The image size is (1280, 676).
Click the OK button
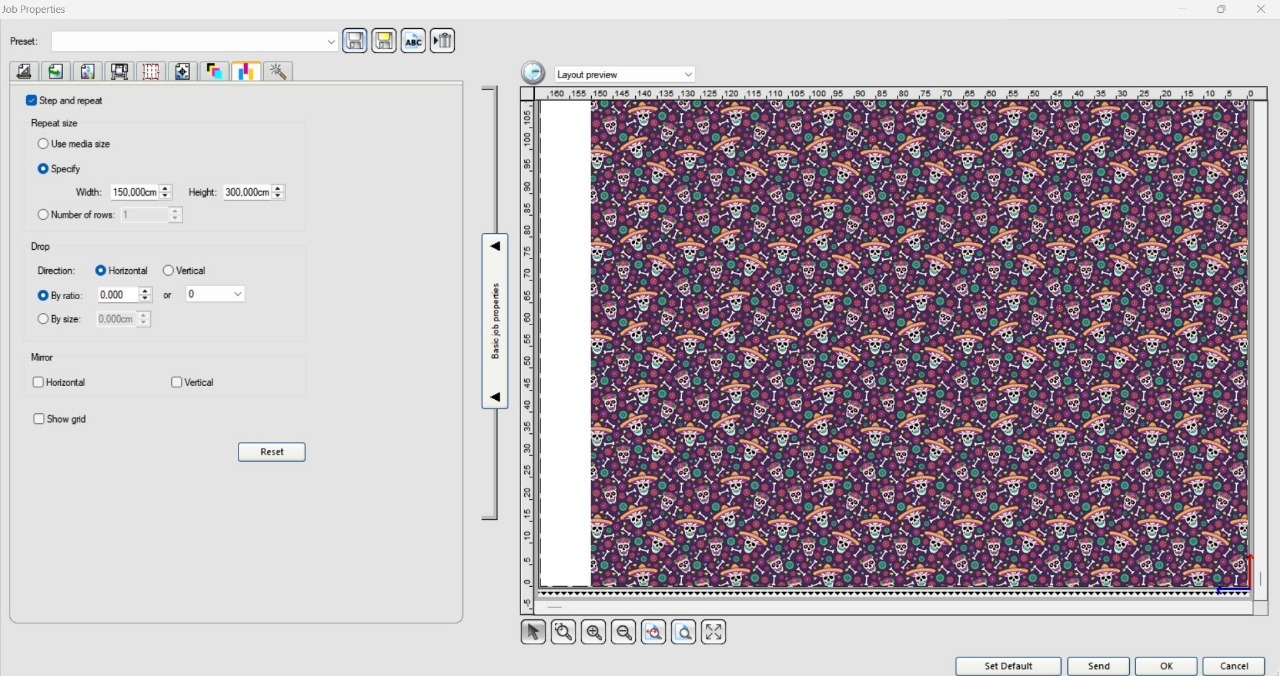pyautogui.click(x=1166, y=666)
